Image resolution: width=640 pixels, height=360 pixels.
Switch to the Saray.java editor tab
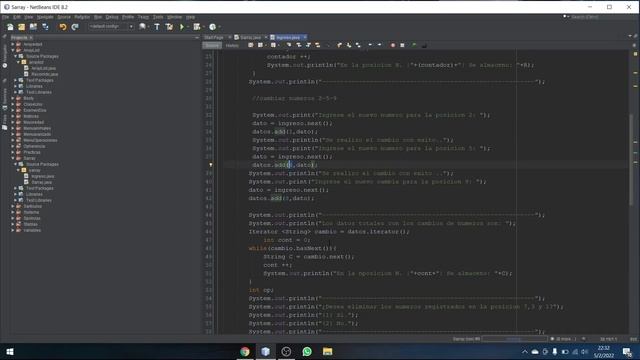(251, 37)
